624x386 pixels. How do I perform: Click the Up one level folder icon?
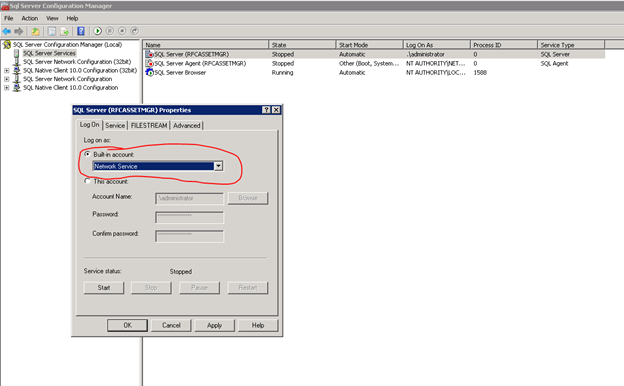click(x=35, y=31)
